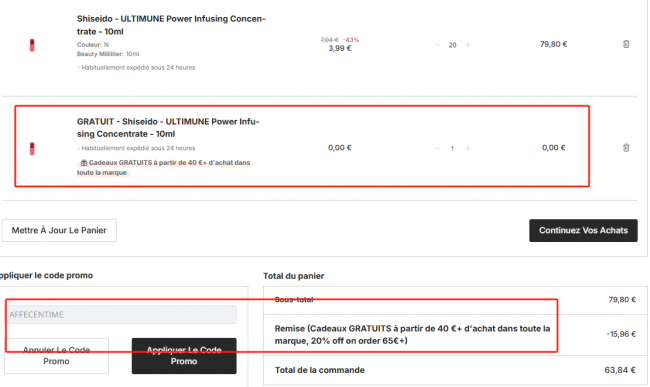Click Continuez Vos Achats button
650x387 pixels.
pyautogui.click(x=583, y=230)
